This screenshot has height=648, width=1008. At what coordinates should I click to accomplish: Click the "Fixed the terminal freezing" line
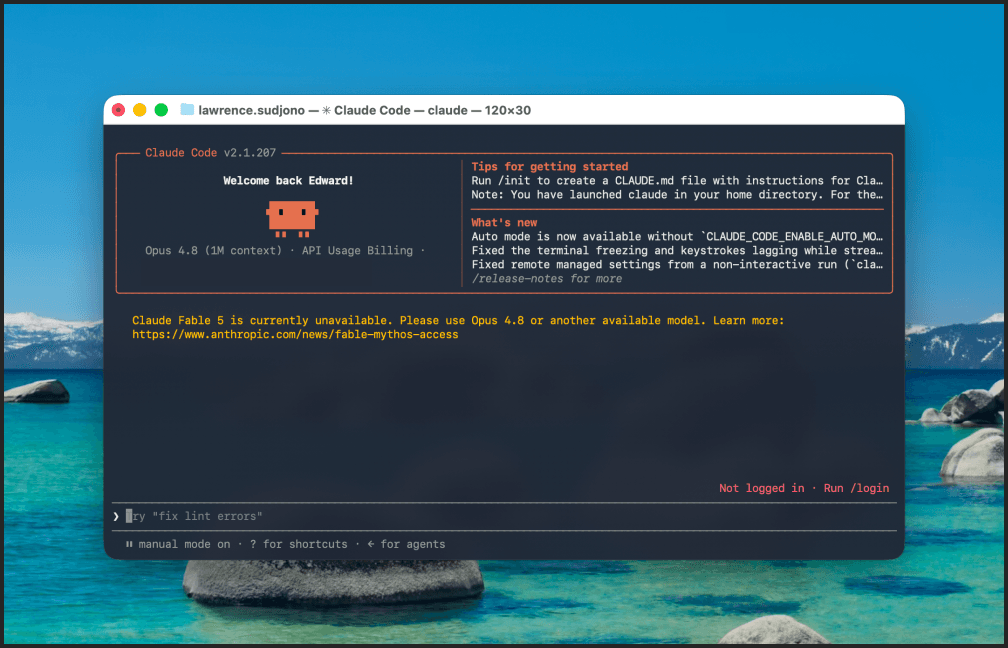point(677,250)
